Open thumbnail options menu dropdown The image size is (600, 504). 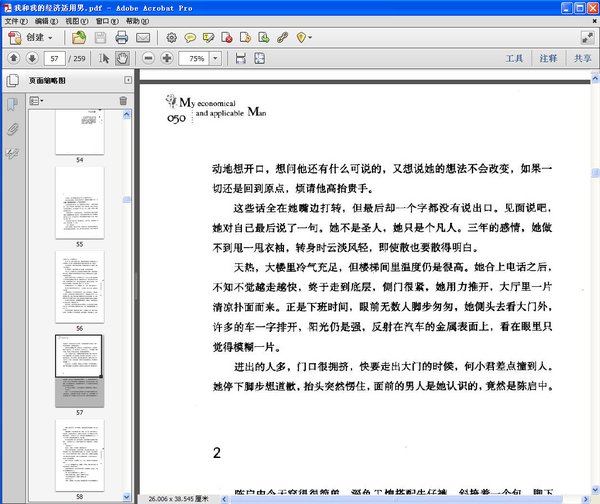(x=36, y=101)
